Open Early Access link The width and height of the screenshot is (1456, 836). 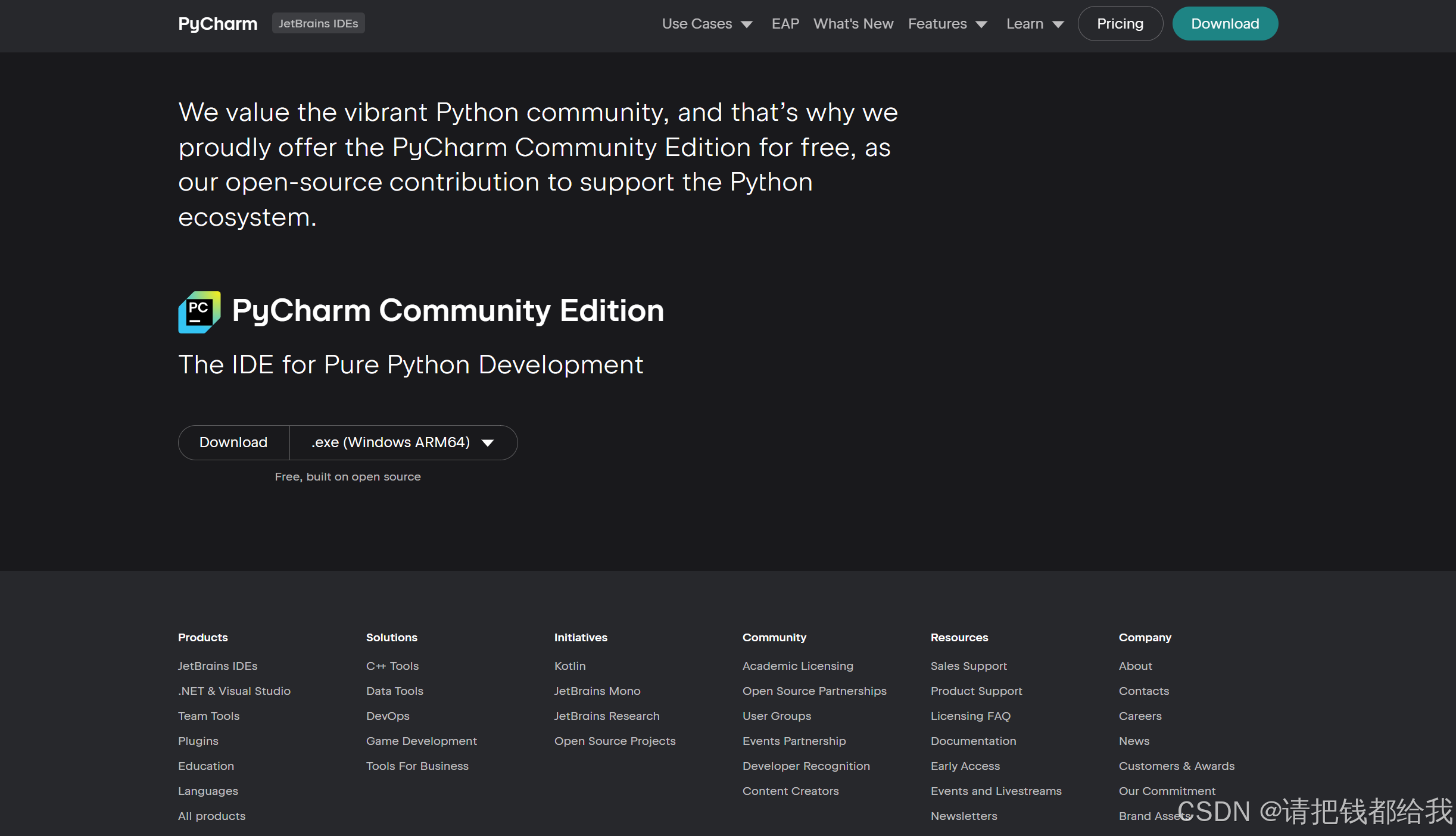(965, 766)
